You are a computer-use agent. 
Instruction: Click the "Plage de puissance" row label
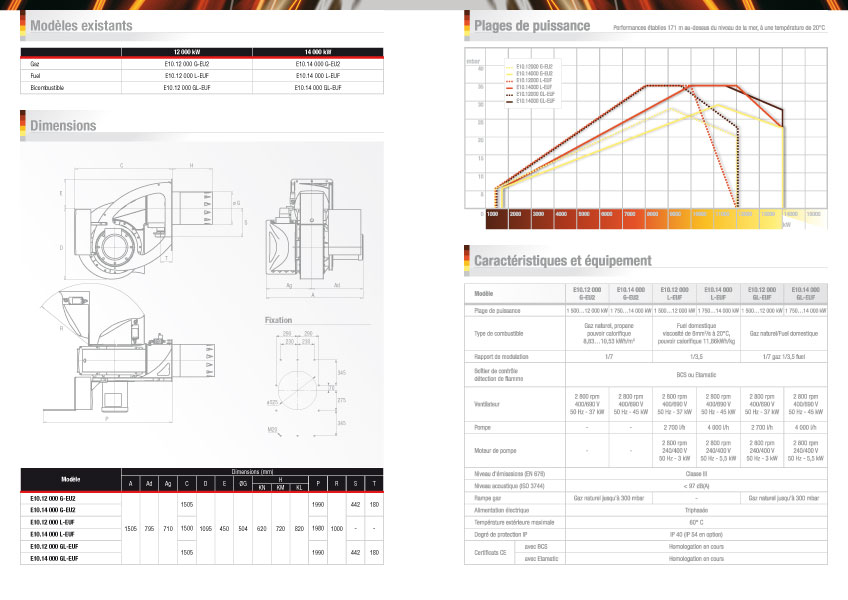(497, 311)
